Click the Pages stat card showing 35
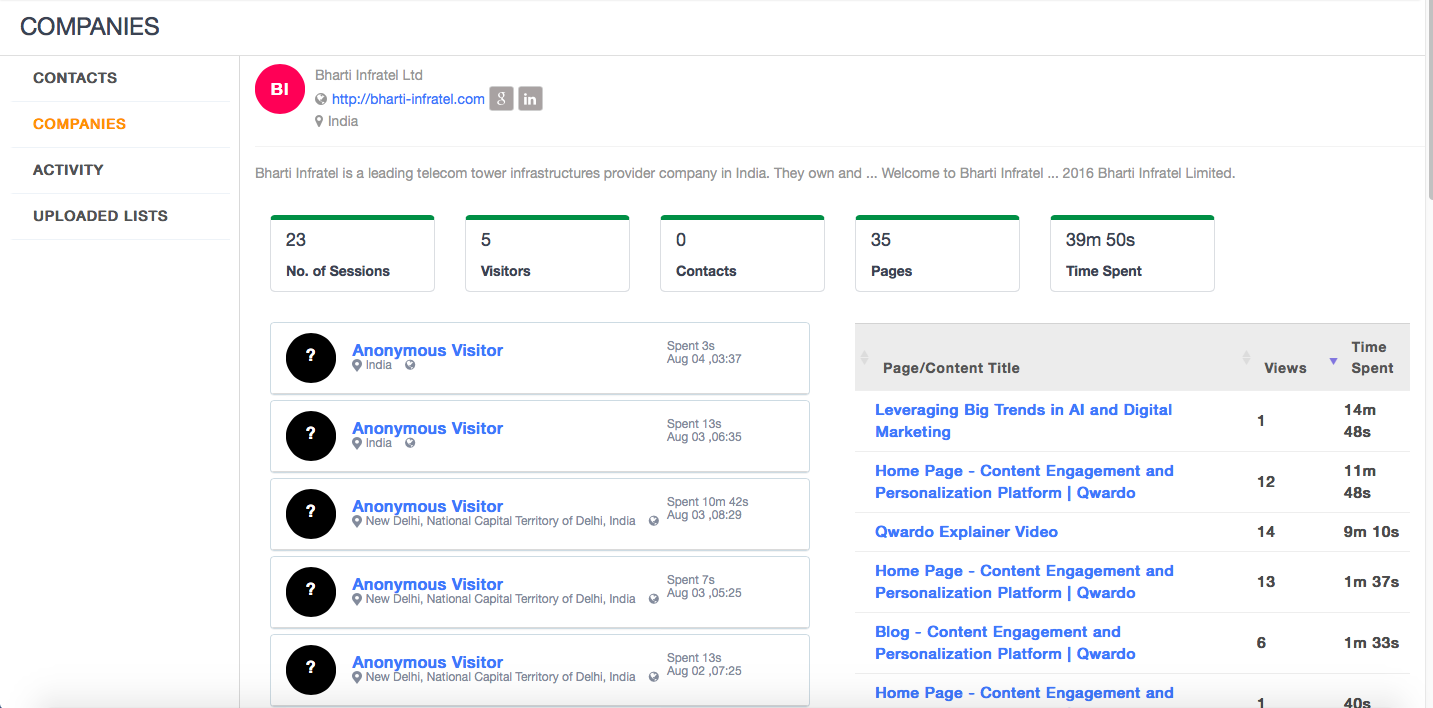 point(937,254)
